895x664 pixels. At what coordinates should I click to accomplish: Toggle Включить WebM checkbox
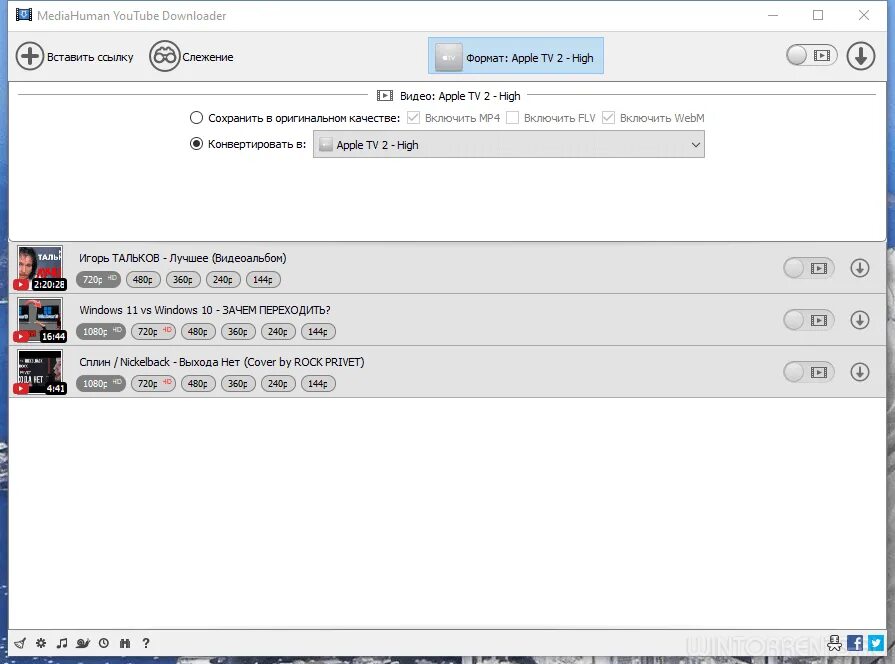point(608,118)
